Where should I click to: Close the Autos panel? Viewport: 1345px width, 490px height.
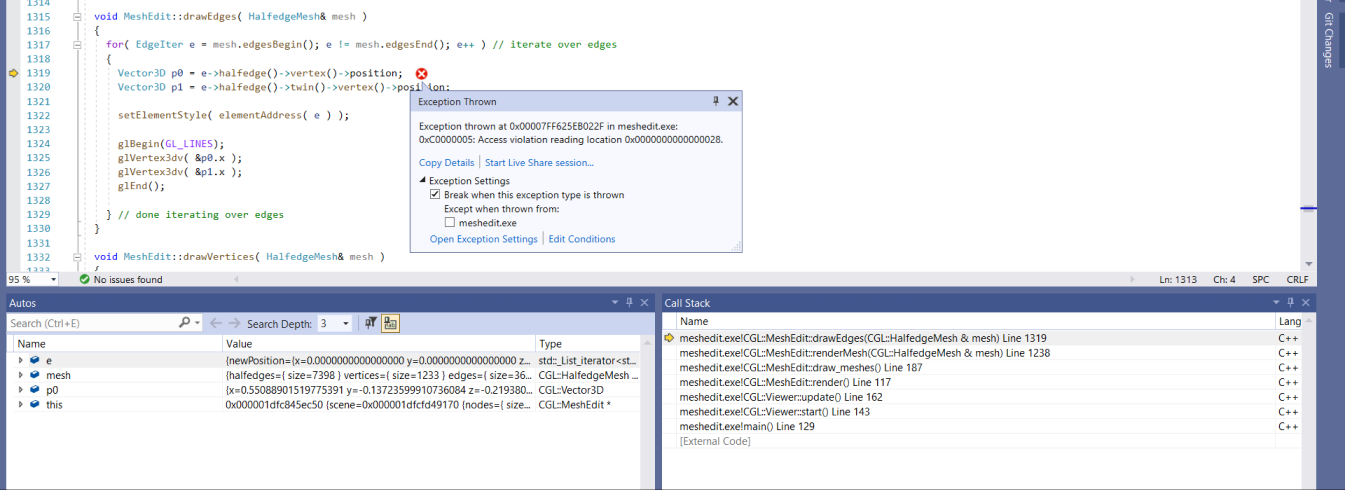point(645,302)
